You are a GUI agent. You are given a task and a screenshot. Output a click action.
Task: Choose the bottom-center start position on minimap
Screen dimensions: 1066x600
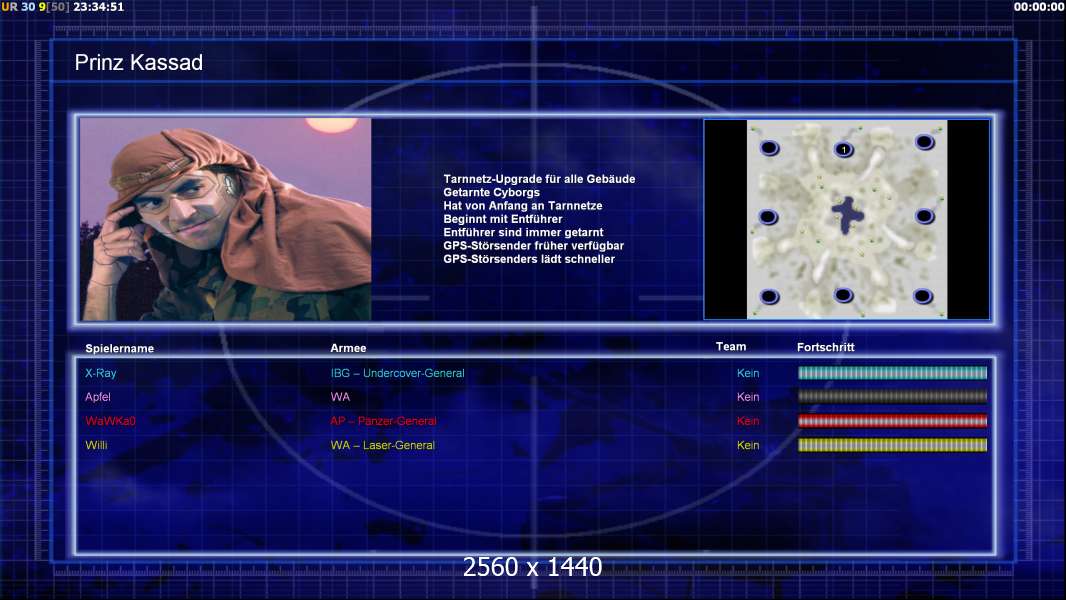843,295
